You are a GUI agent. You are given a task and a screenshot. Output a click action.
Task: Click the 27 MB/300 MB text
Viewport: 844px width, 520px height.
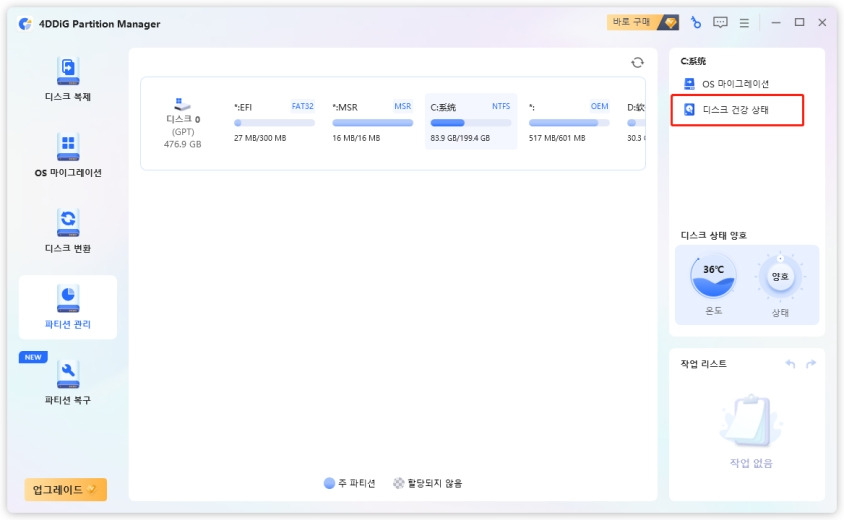click(260, 138)
